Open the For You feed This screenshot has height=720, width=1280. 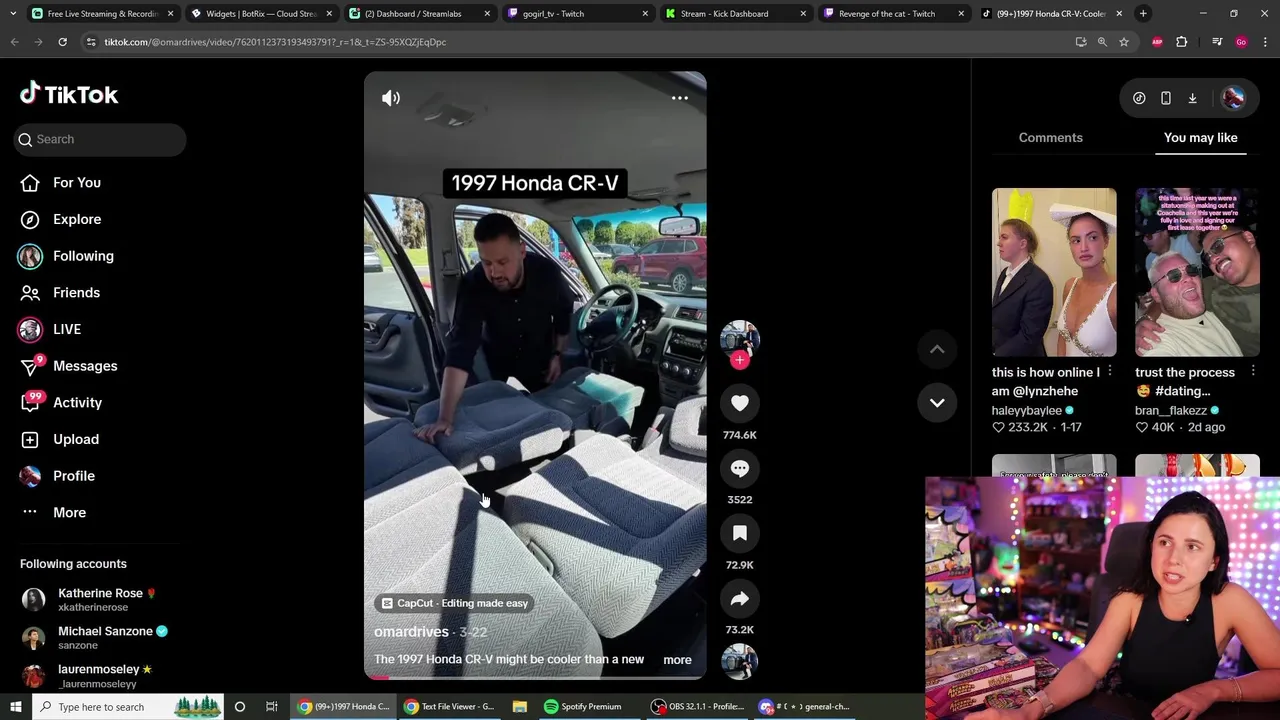pyautogui.click(x=77, y=182)
